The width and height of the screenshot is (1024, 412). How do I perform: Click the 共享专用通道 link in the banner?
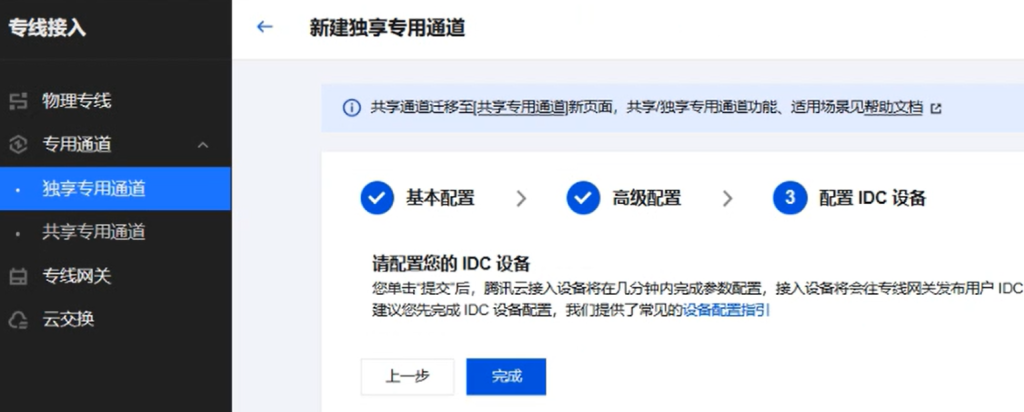[x=521, y=108]
